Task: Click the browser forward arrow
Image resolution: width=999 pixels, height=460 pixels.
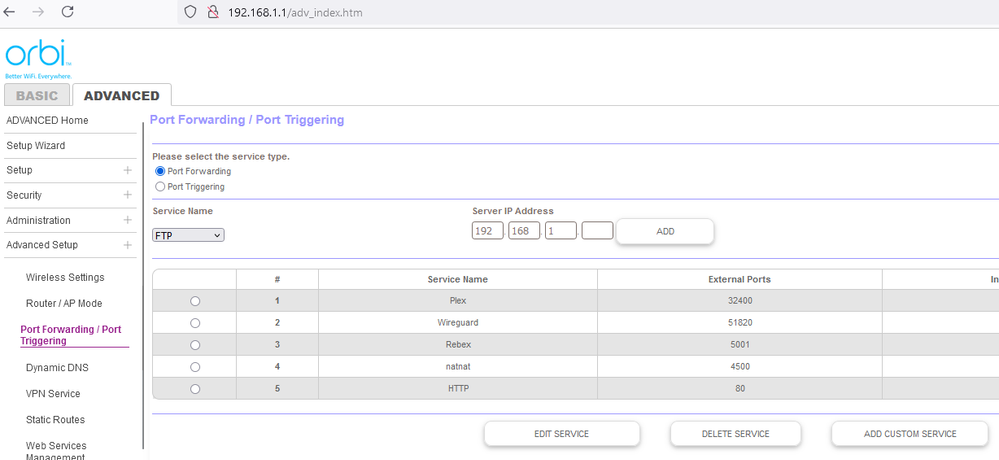Action: coord(38,12)
